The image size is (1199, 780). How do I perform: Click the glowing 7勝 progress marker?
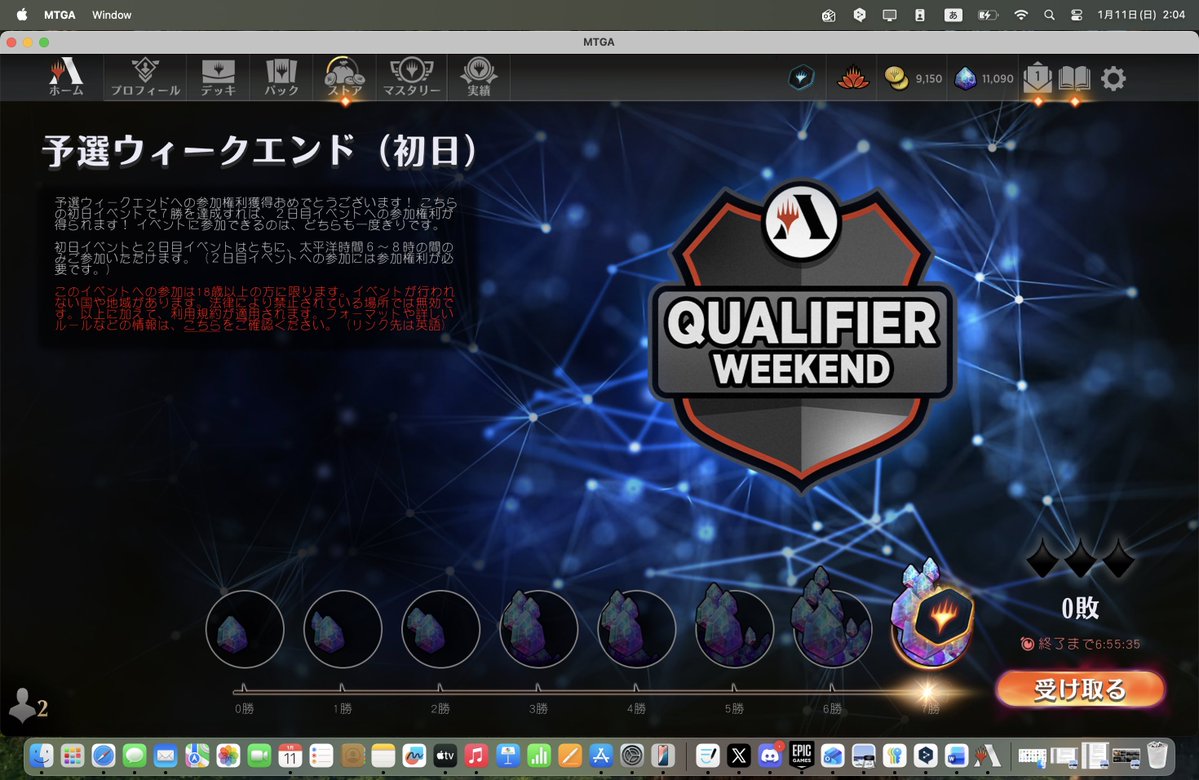point(928,693)
